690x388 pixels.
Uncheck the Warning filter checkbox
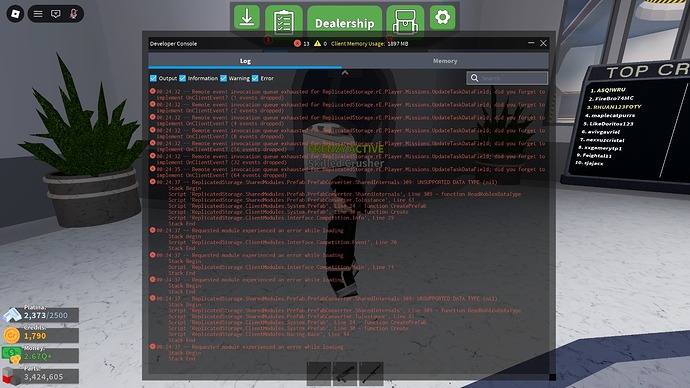(x=224, y=78)
